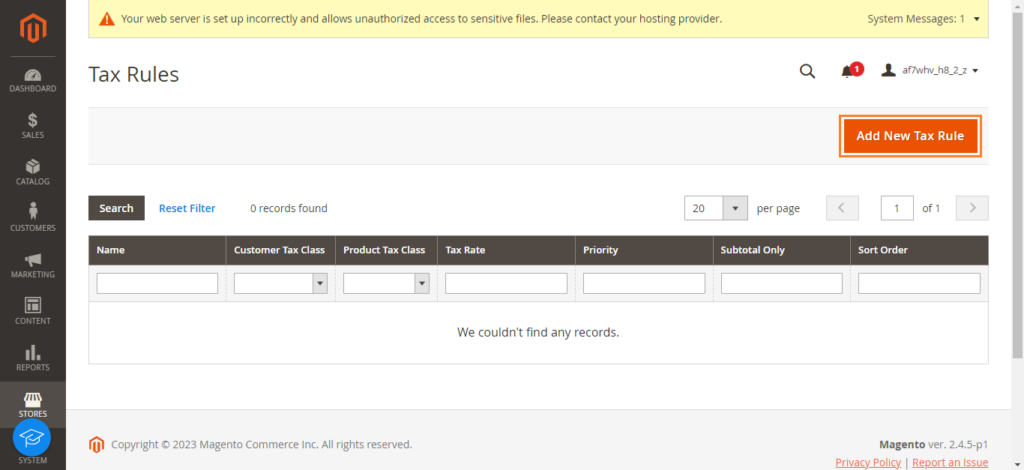Click the Subtotal Only filter input
Screen dimensions: 1024x470
pyautogui.click(x=782, y=283)
